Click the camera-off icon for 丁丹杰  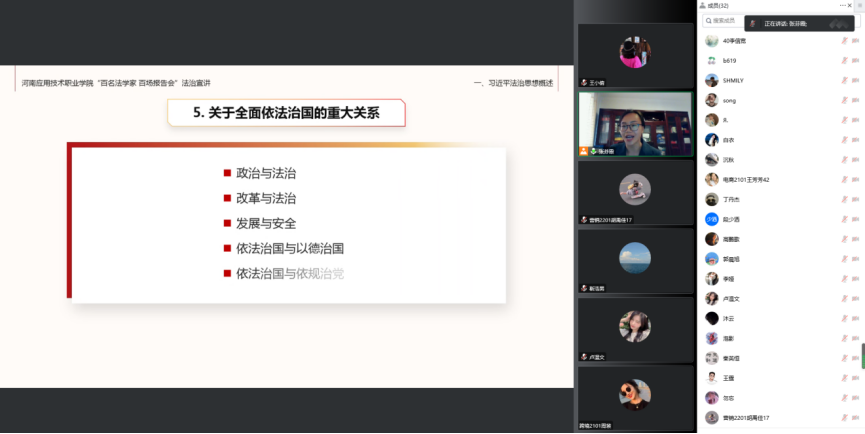(856, 199)
